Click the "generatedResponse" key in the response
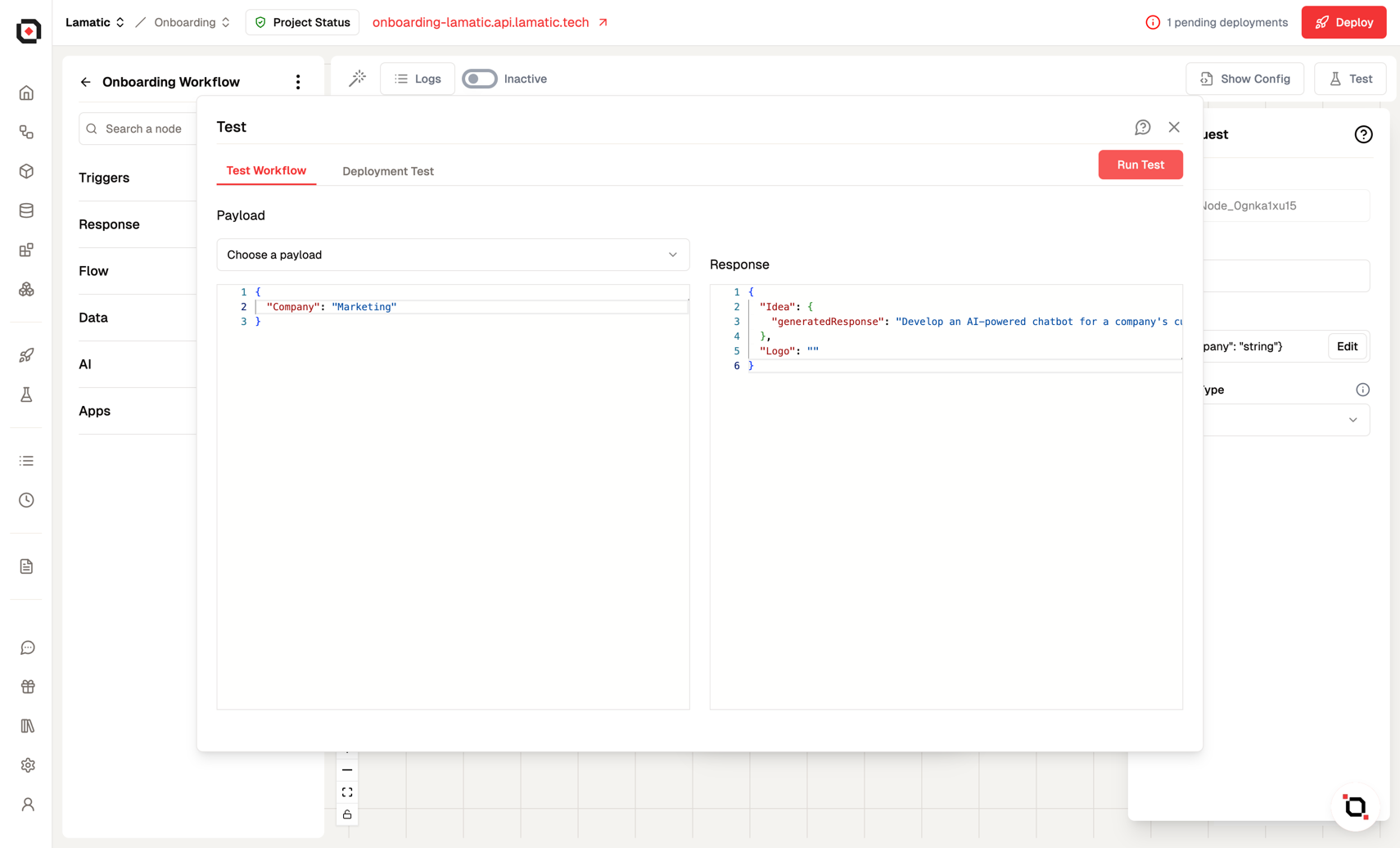Image resolution: width=1400 pixels, height=848 pixels. 828,322
